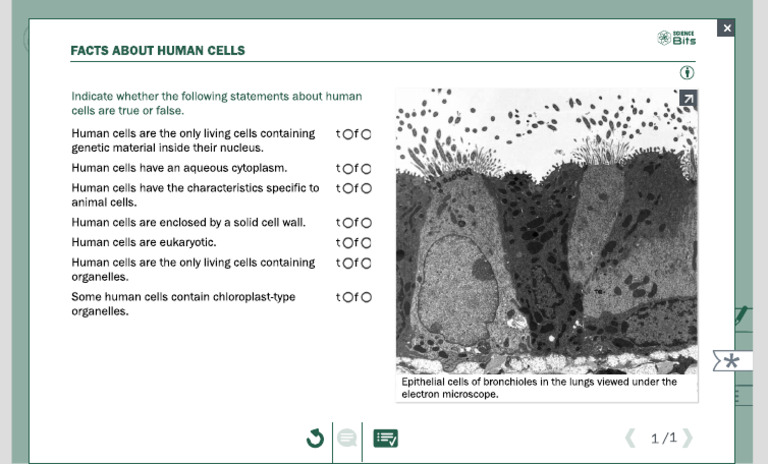Click the statement 'Human cells have an aqueous cytoplasm.'

(179, 168)
